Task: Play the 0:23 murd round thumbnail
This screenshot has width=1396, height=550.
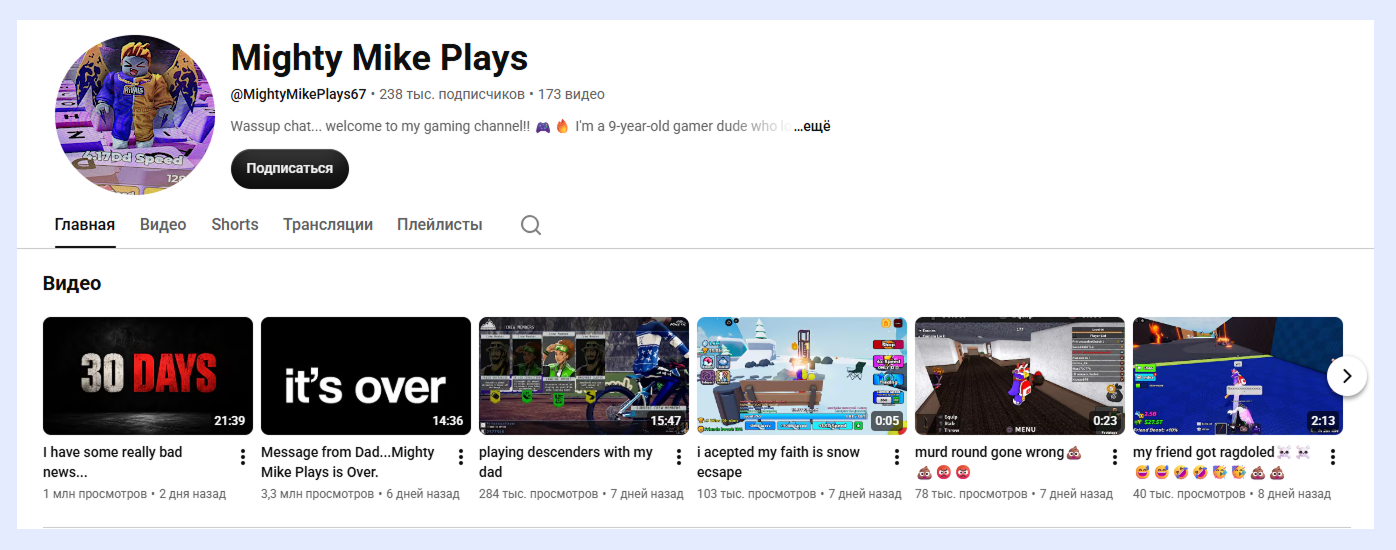Action: [1020, 376]
